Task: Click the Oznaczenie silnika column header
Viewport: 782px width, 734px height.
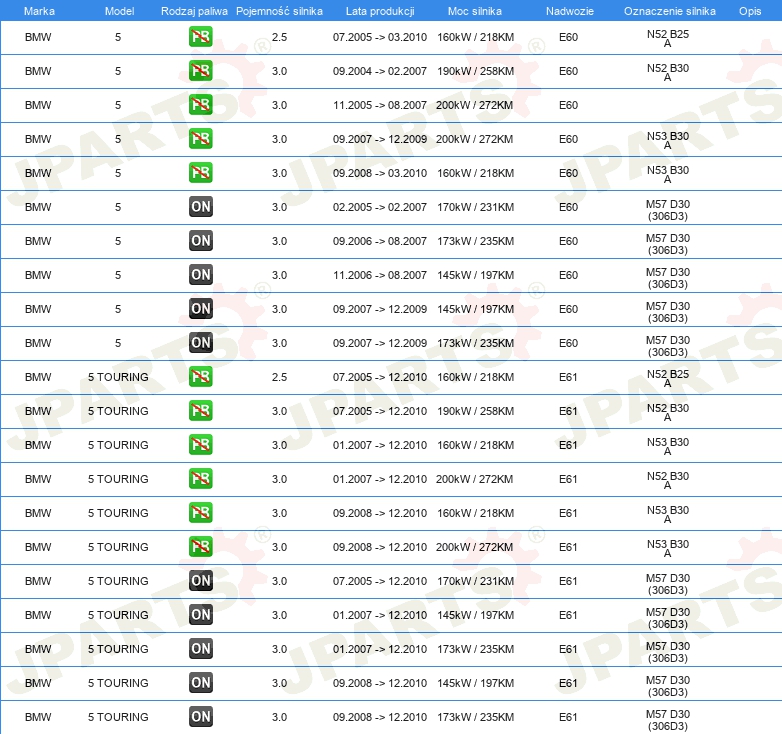Action: click(x=670, y=11)
